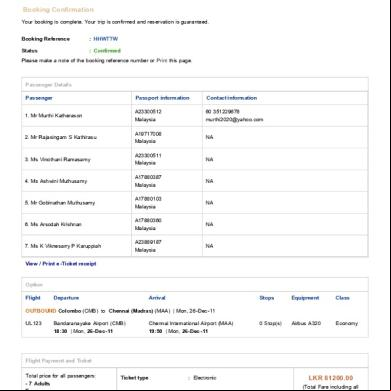Click the OUTBOUND label in flight option
The image size is (391, 391).
pos(41,311)
